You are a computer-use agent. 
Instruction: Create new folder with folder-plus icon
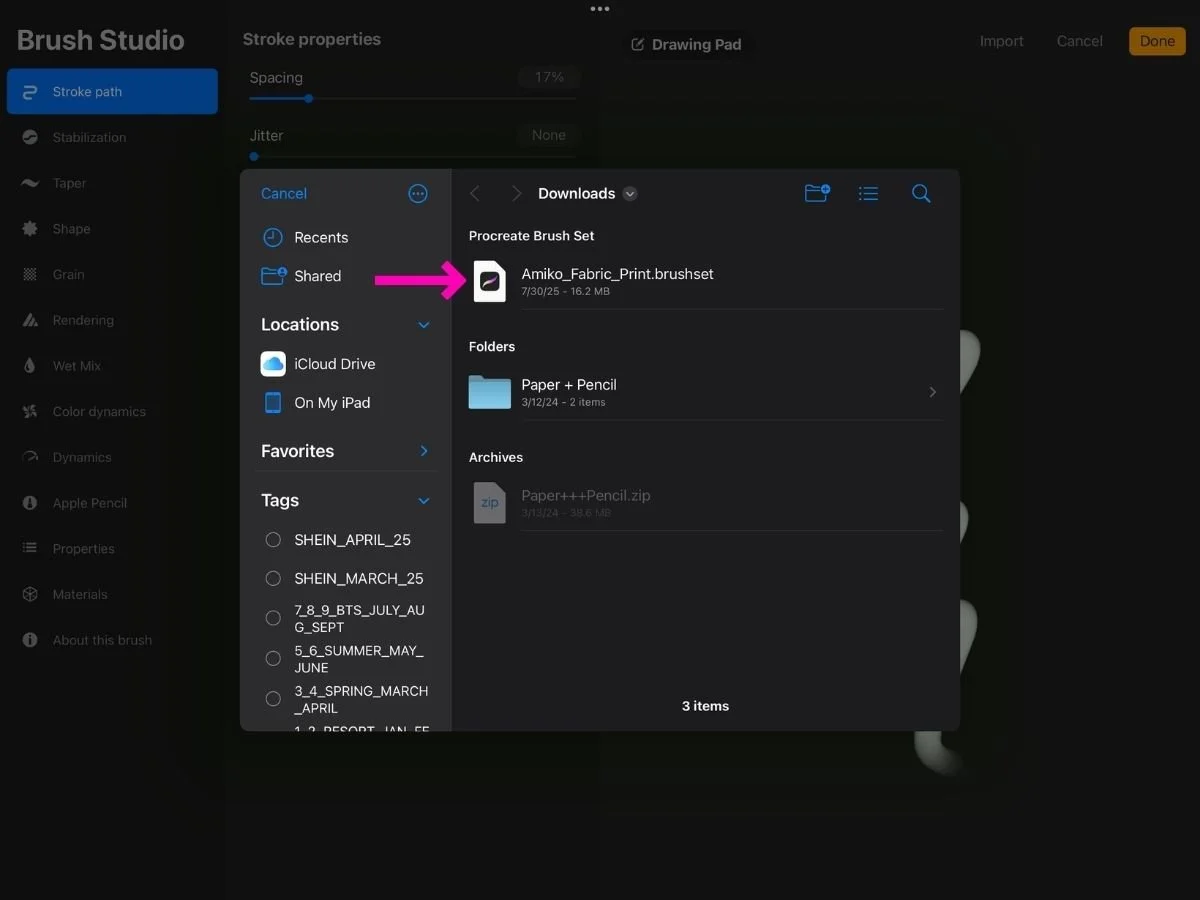pos(817,193)
